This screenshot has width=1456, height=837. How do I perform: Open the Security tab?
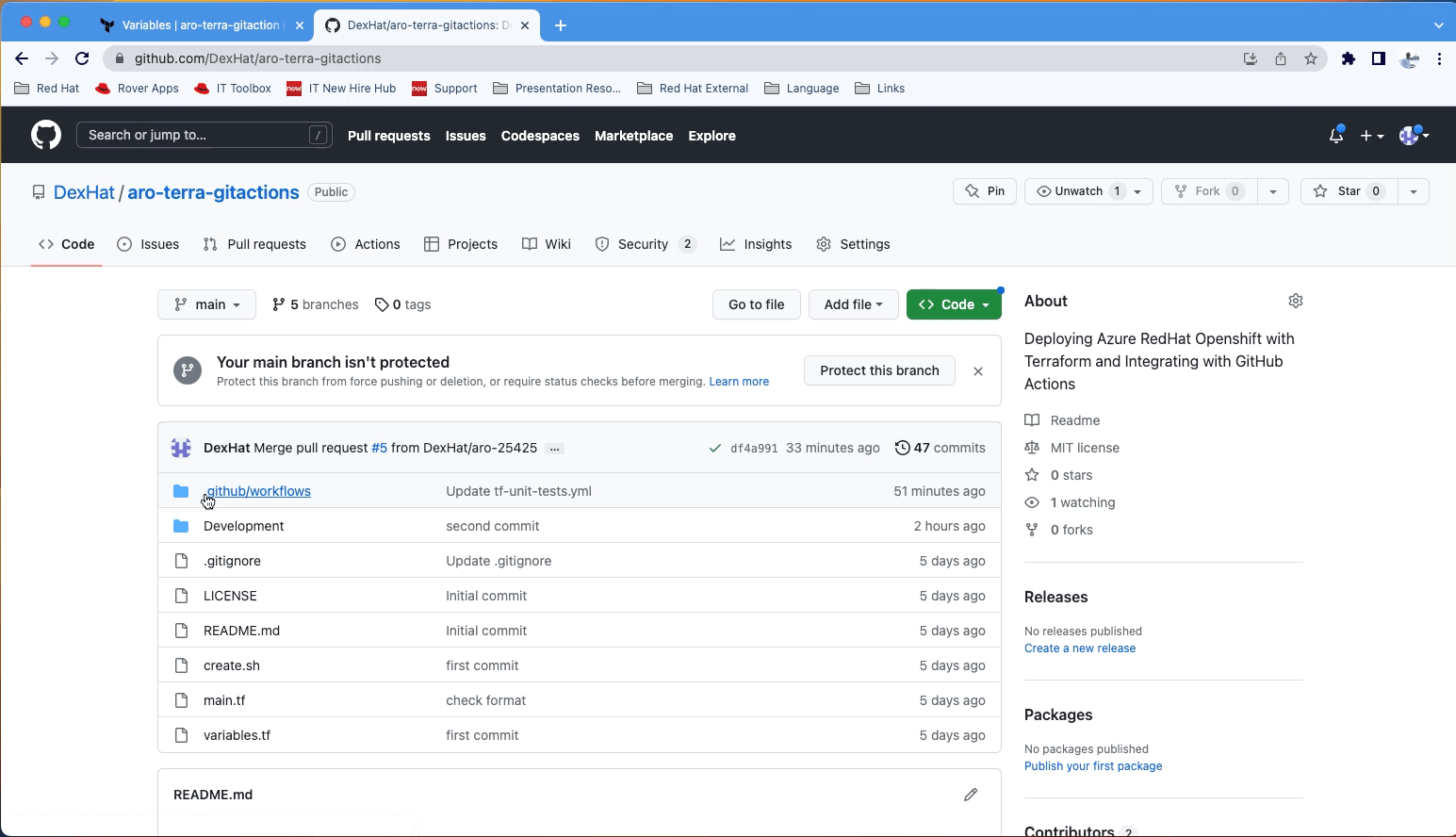tap(646, 244)
